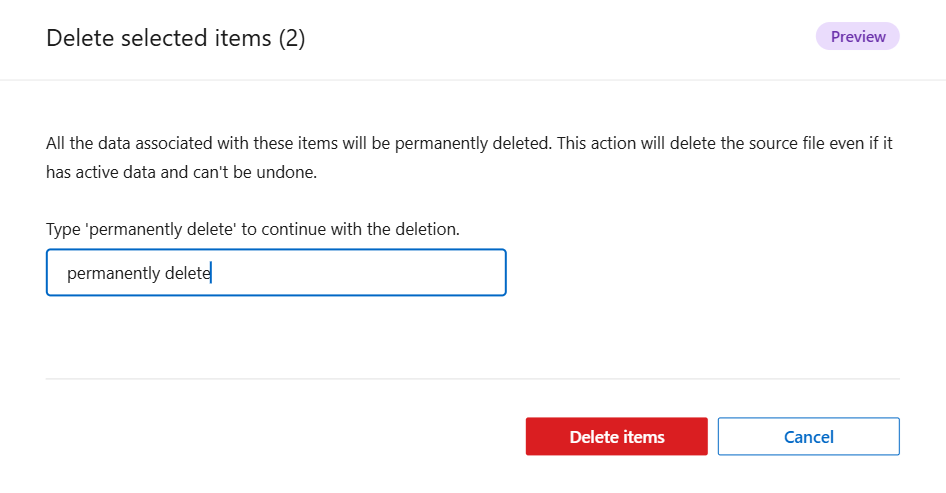The height and width of the screenshot is (493, 946).
Task: Click the purple Preview badge
Action: point(858,37)
